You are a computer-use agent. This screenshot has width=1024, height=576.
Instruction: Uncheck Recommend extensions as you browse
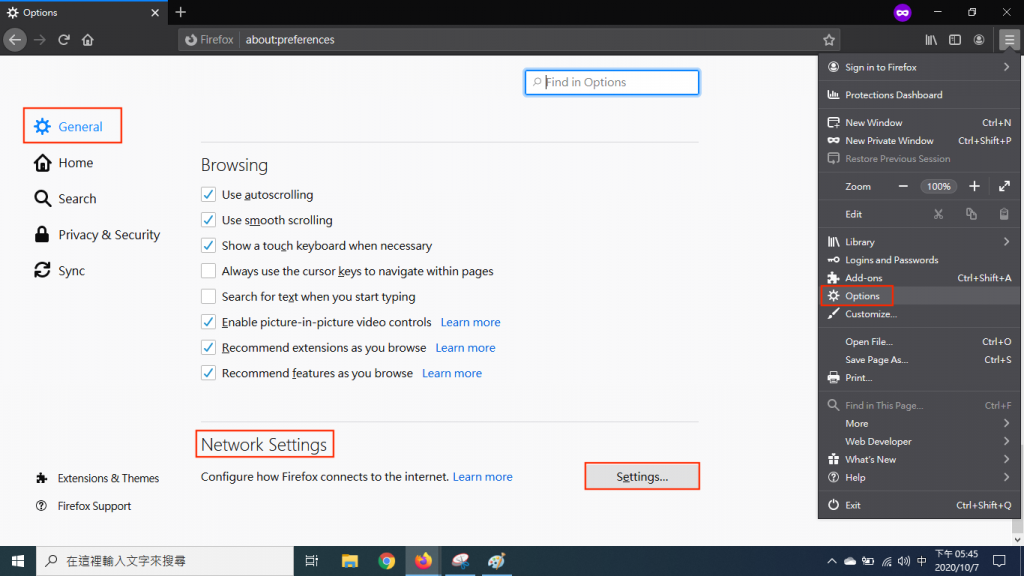click(208, 347)
